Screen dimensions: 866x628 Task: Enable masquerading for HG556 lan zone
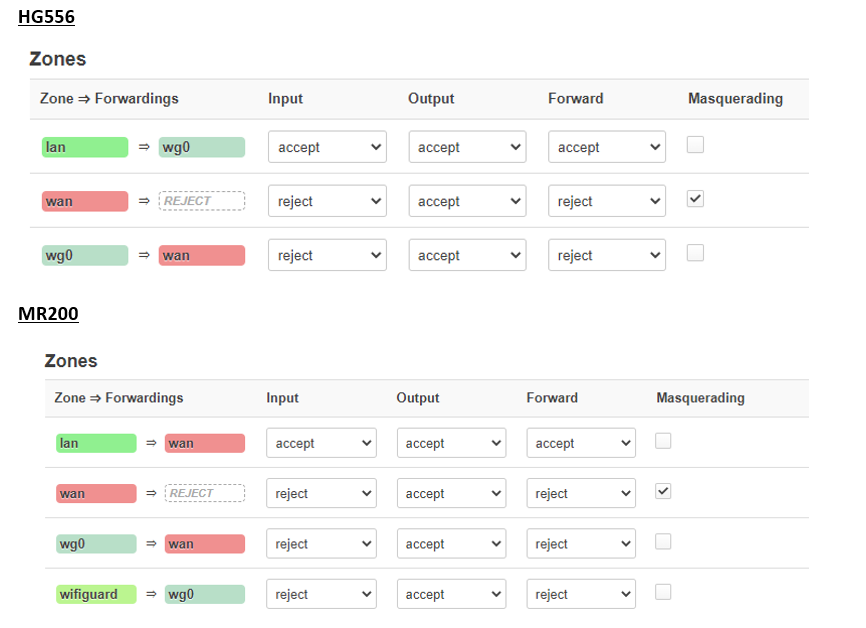(x=695, y=145)
